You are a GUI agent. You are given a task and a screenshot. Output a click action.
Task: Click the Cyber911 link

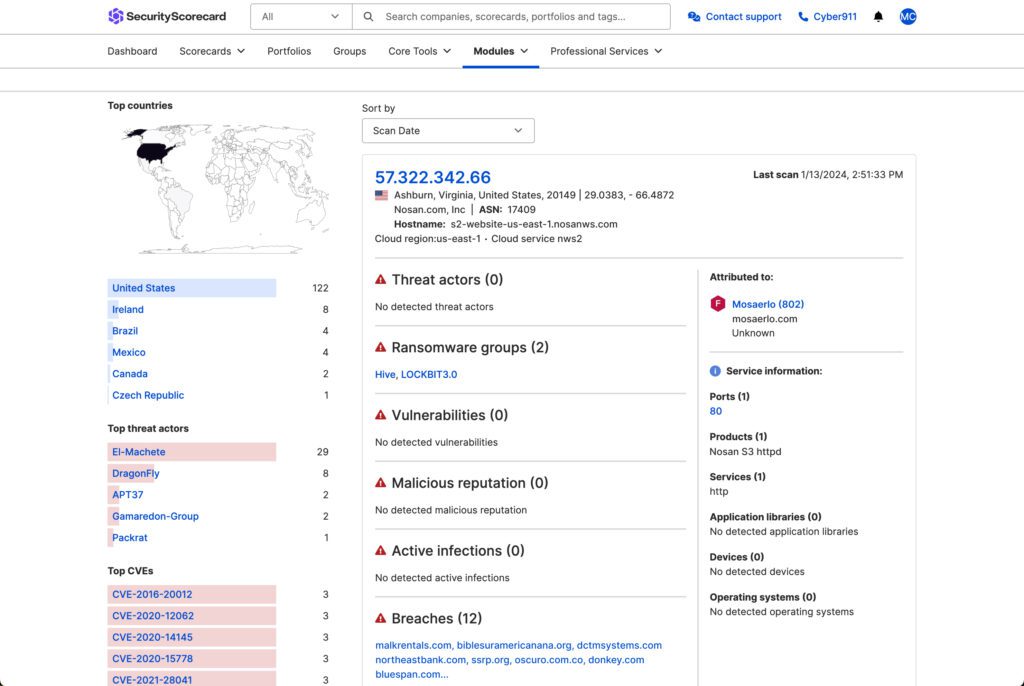835,16
